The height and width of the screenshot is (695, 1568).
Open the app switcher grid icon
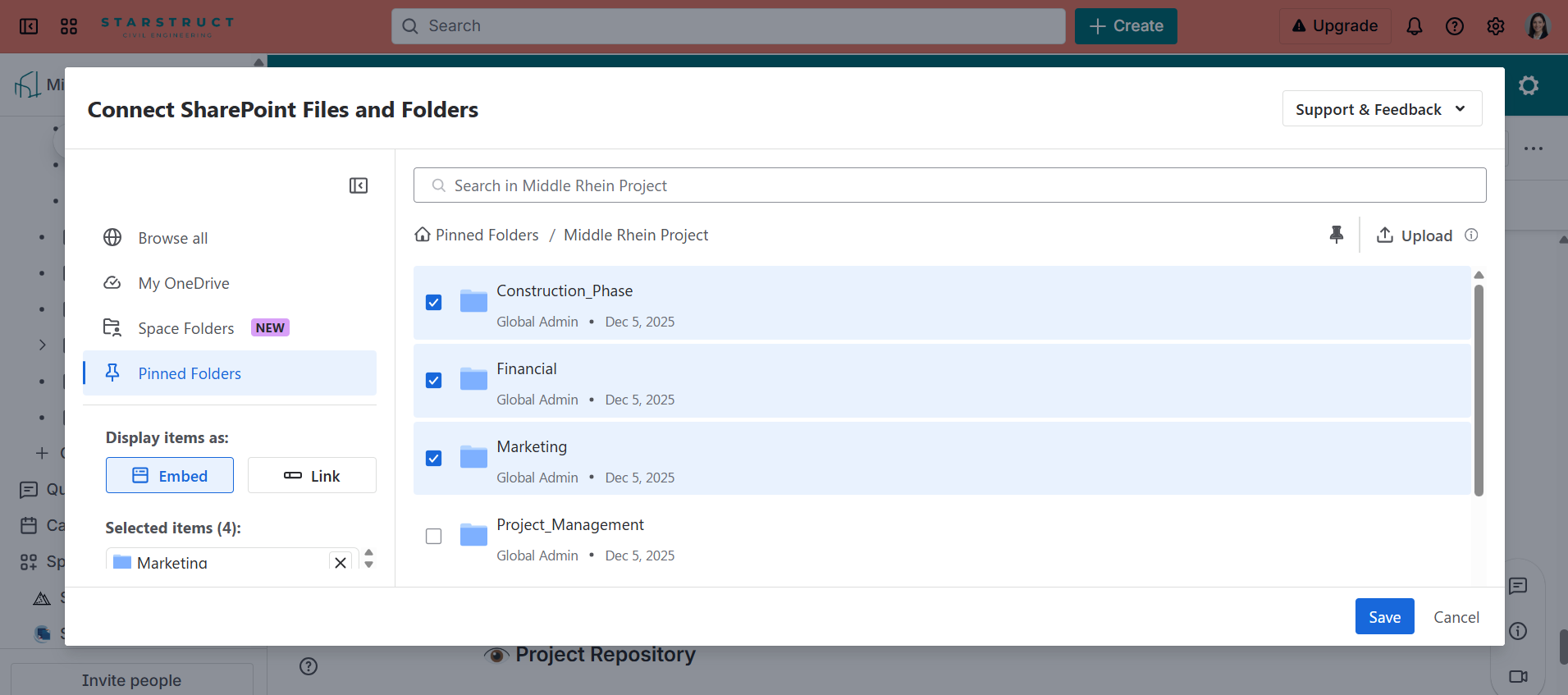[69, 26]
